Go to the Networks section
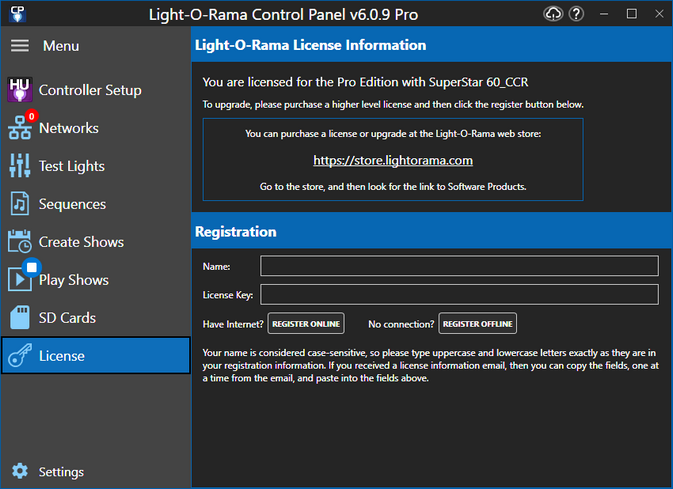The height and width of the screenshot is (489, 673). pyautogui.click(x=96, y=128)
